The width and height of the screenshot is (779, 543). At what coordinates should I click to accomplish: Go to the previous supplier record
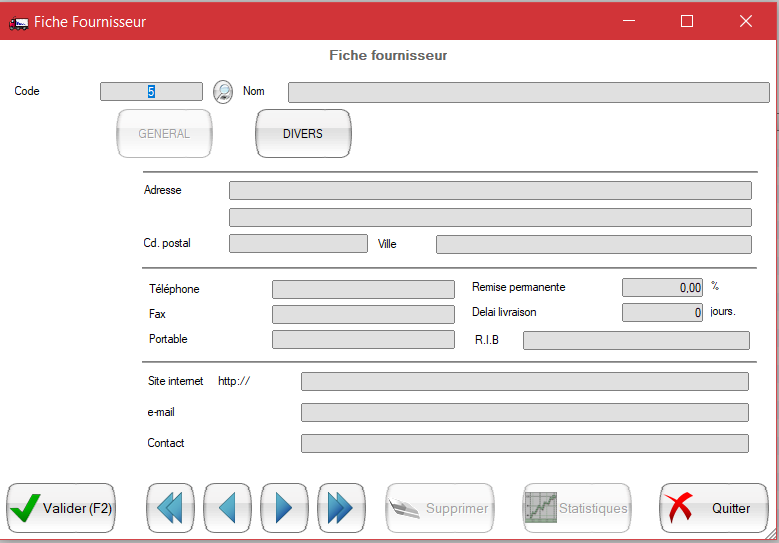click(227, 508)
